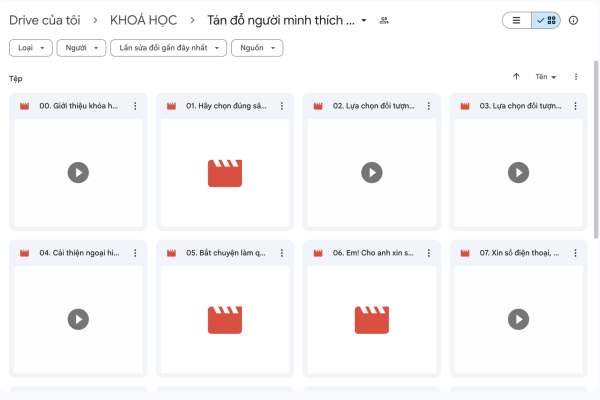Open more actions for 06. Em! Cho anh xin s...
Viewport: 600px width, 400px height.
429,253
